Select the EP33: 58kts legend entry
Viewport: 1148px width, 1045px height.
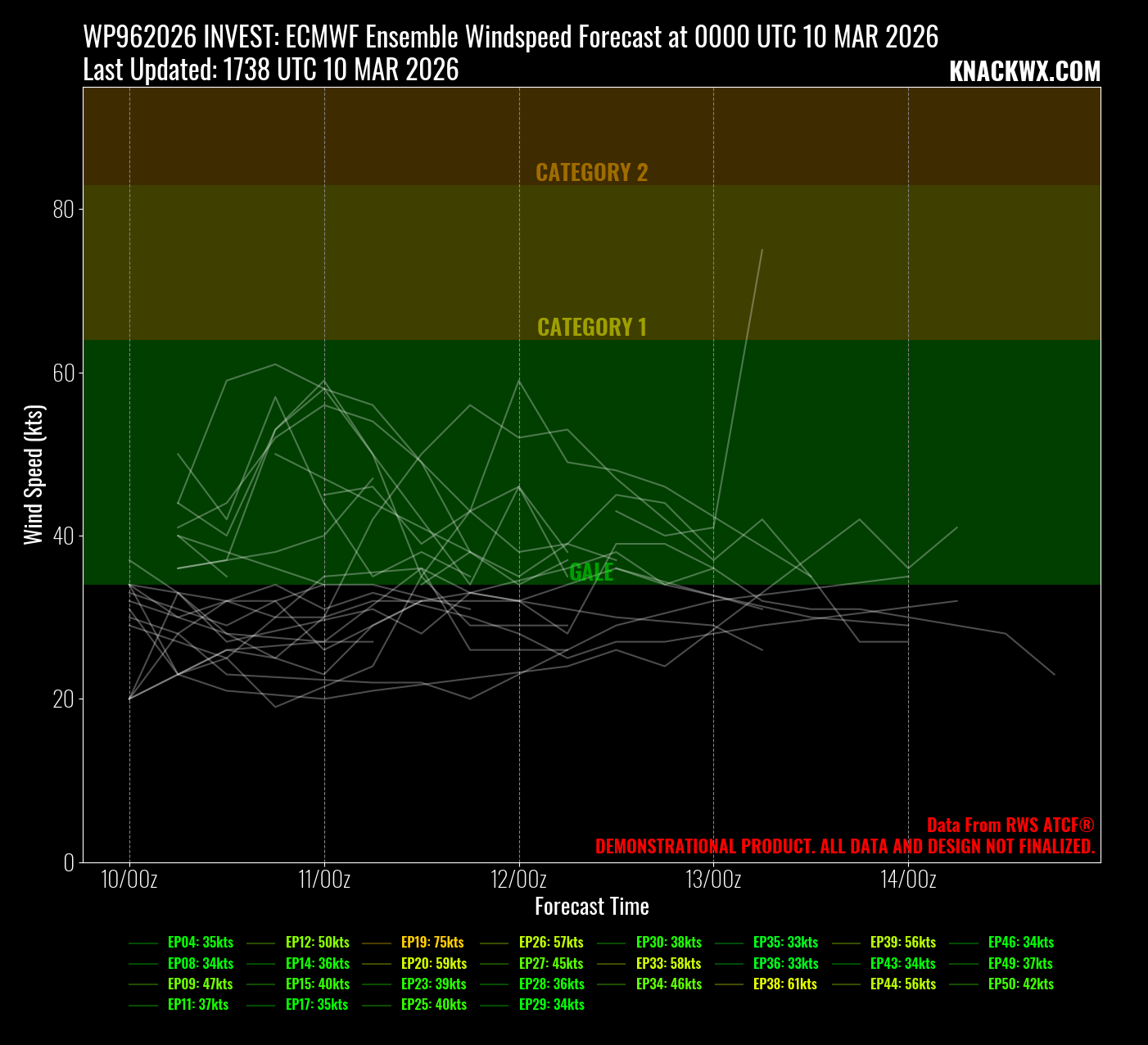[668, 964]
